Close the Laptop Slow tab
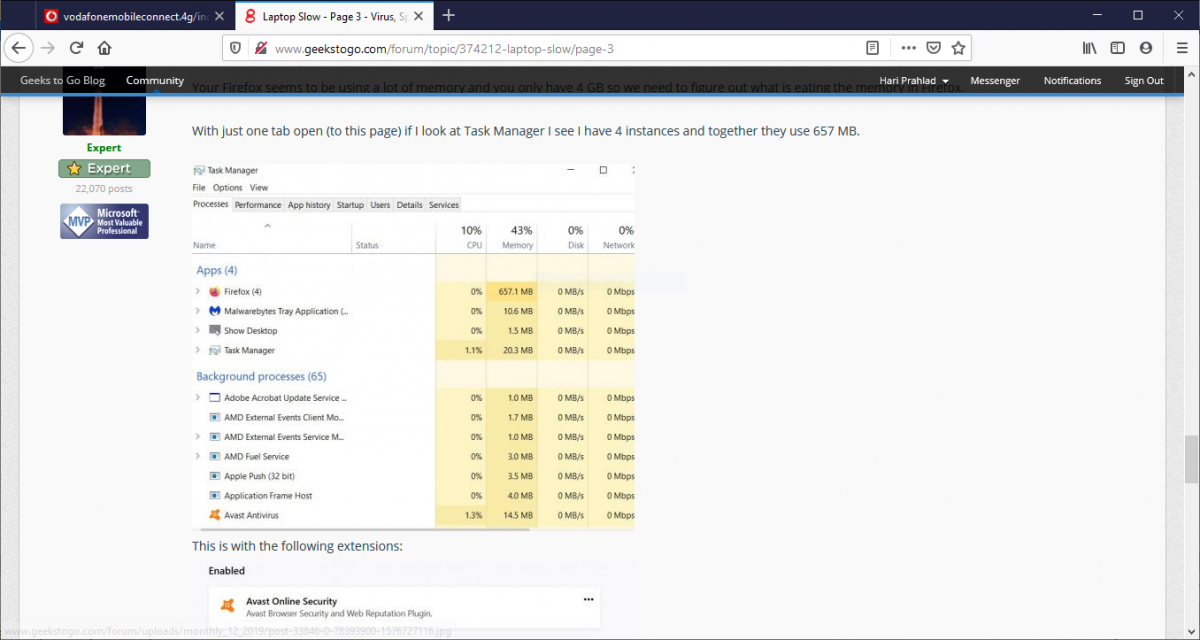The width and height of the screenshot is (1200, 640). coord(419,16)
